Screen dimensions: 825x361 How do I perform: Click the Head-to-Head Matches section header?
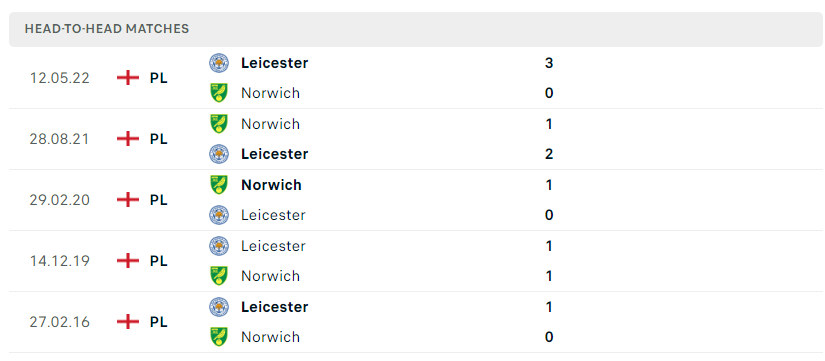(x=416, y=29)
